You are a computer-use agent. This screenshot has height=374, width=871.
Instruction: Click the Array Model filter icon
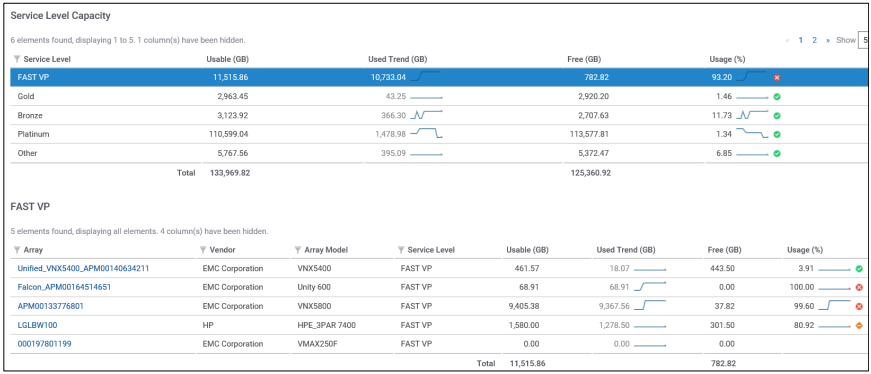297,250
